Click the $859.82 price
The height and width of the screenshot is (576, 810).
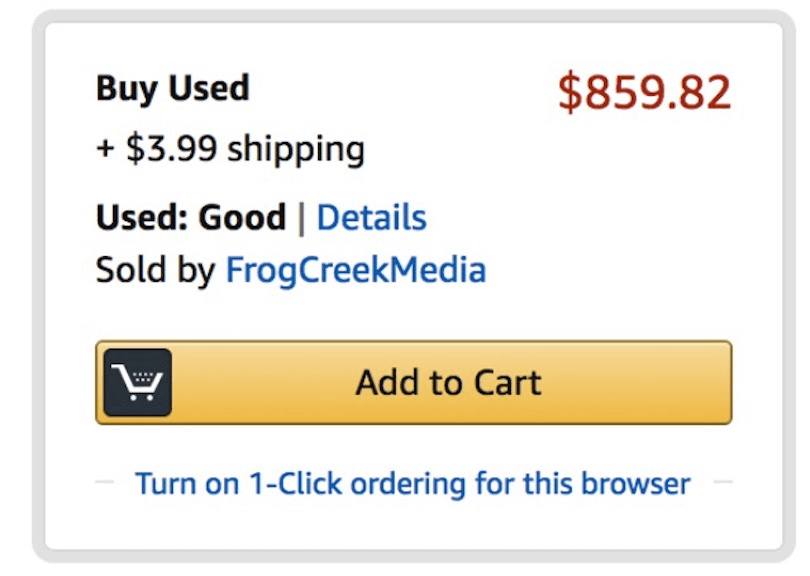pos(644,93)
